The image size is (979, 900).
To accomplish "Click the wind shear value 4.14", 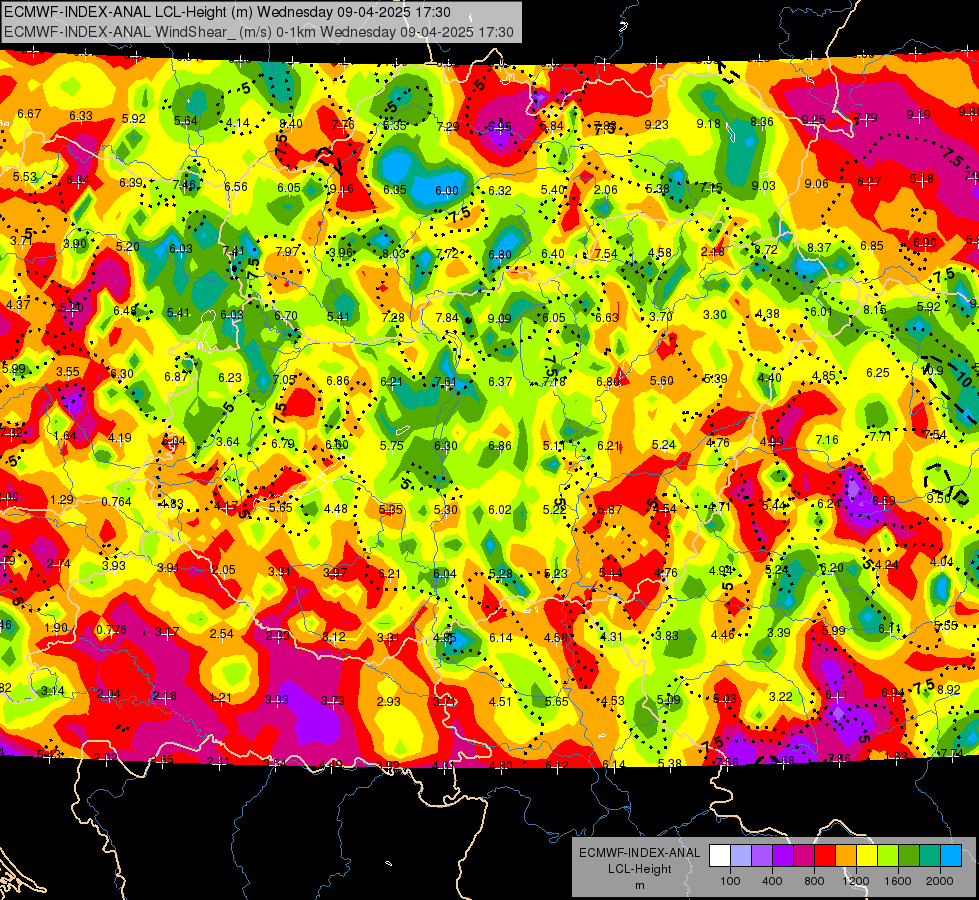I will (x=238, y=123).
